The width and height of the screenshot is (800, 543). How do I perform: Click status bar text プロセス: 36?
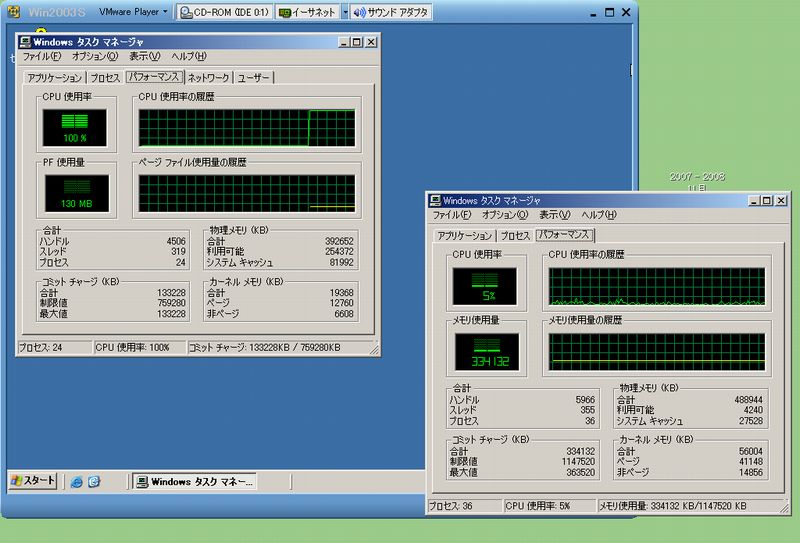pos(451,506)
